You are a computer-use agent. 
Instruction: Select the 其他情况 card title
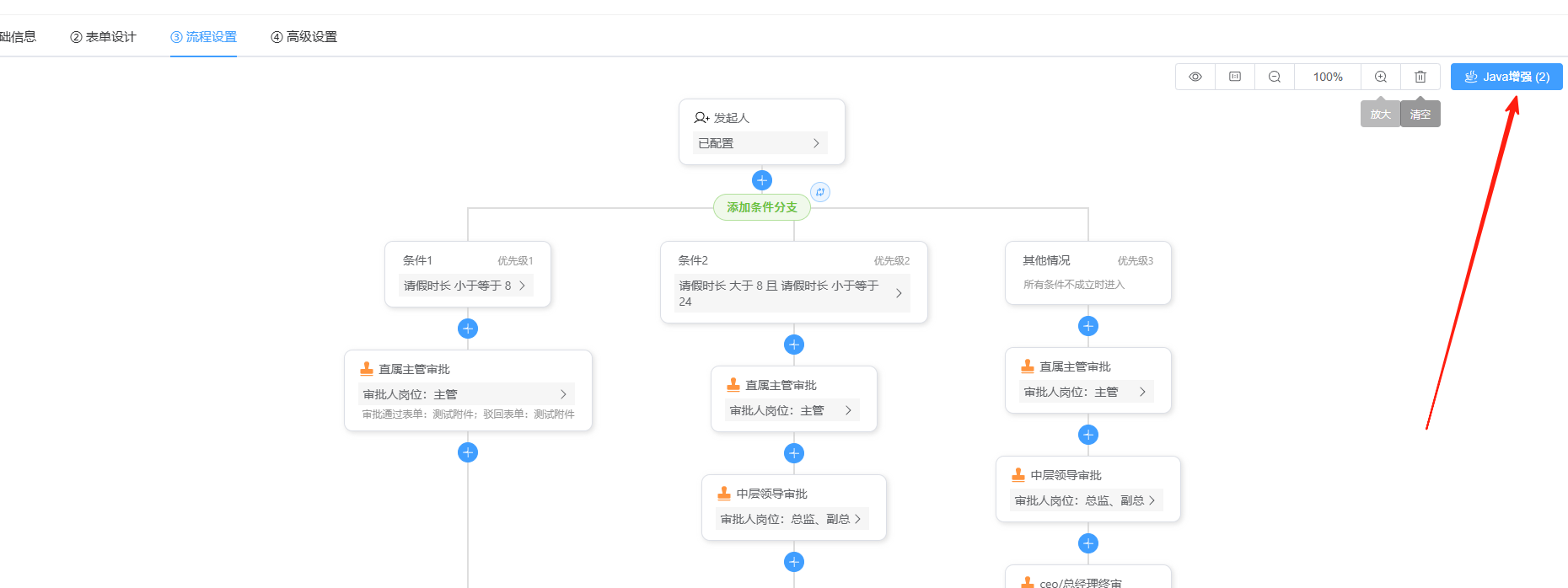coord(1046,260)
